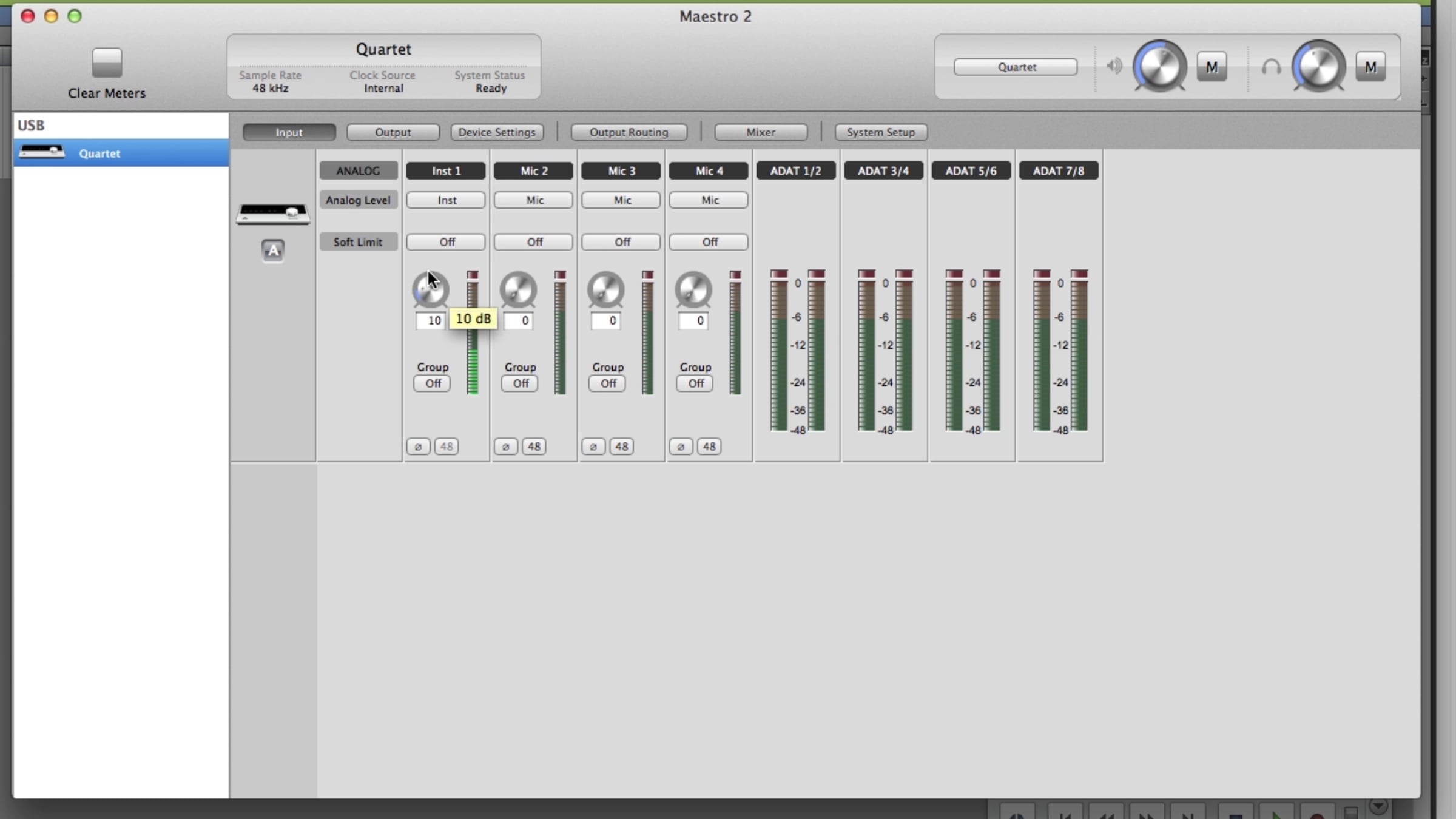The height and width of the screenshot is (819, 1456).
Task: Switch to the Output tab
Action: point(393,132)
